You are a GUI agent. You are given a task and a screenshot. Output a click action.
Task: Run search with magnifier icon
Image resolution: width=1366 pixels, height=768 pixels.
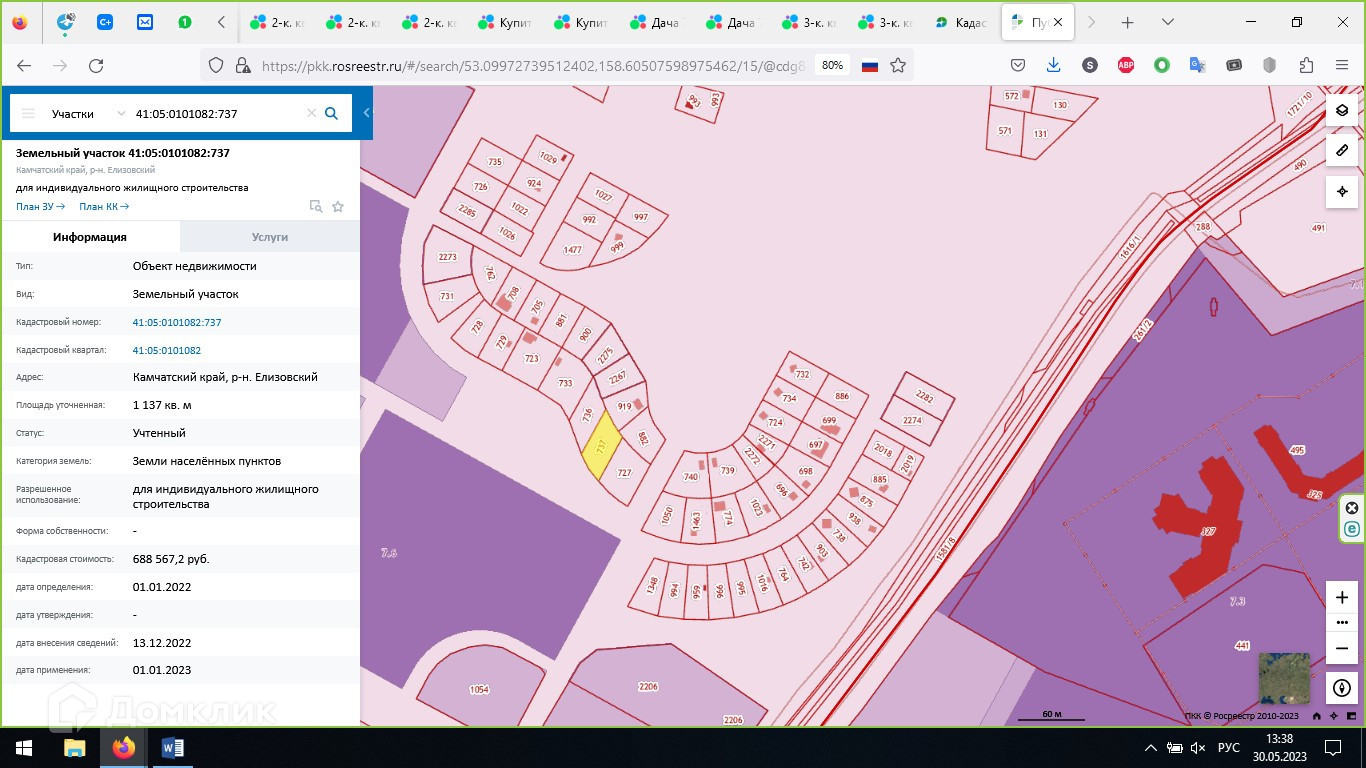[332, 113]
